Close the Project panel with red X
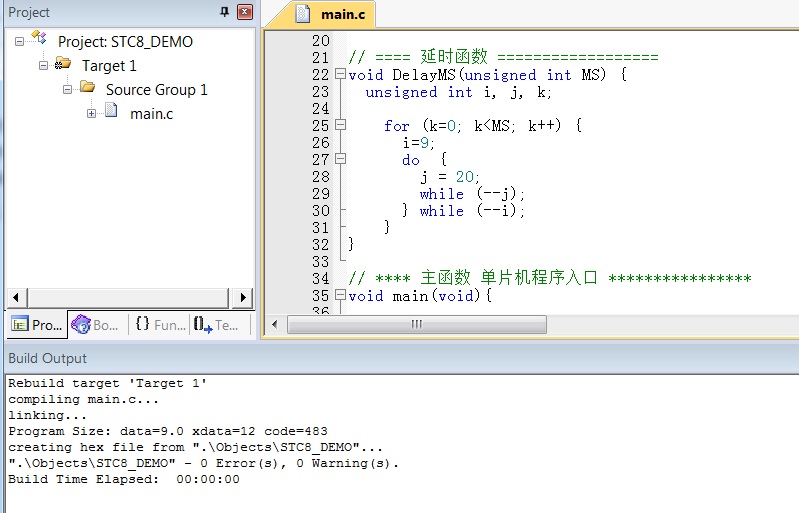799x513 pixels. [x=245, y=12]
